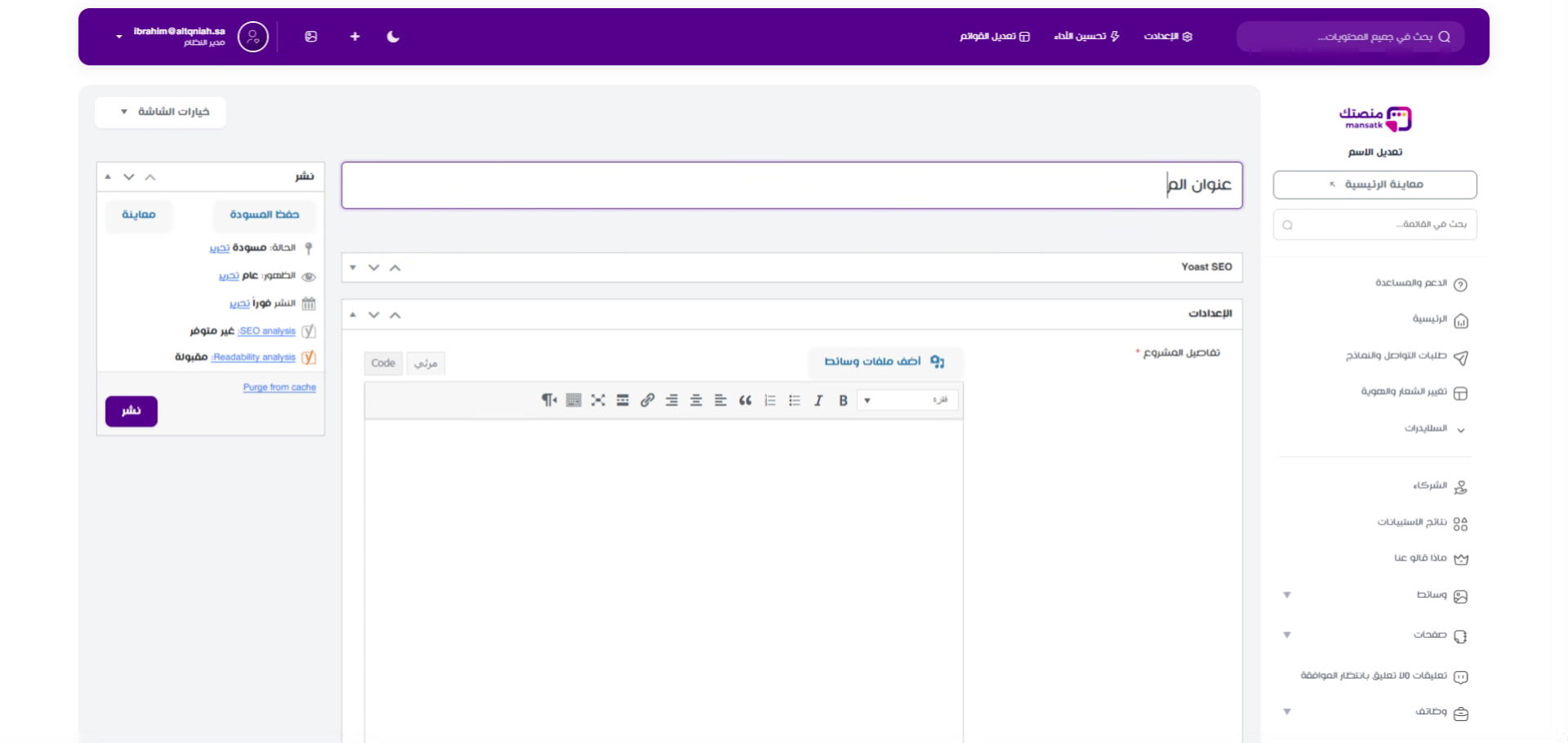Toggle the editor toolbar with the keyboard-grid icon
The width and height of the screenshot is (1568, 743).
click(x=573, y=400)
